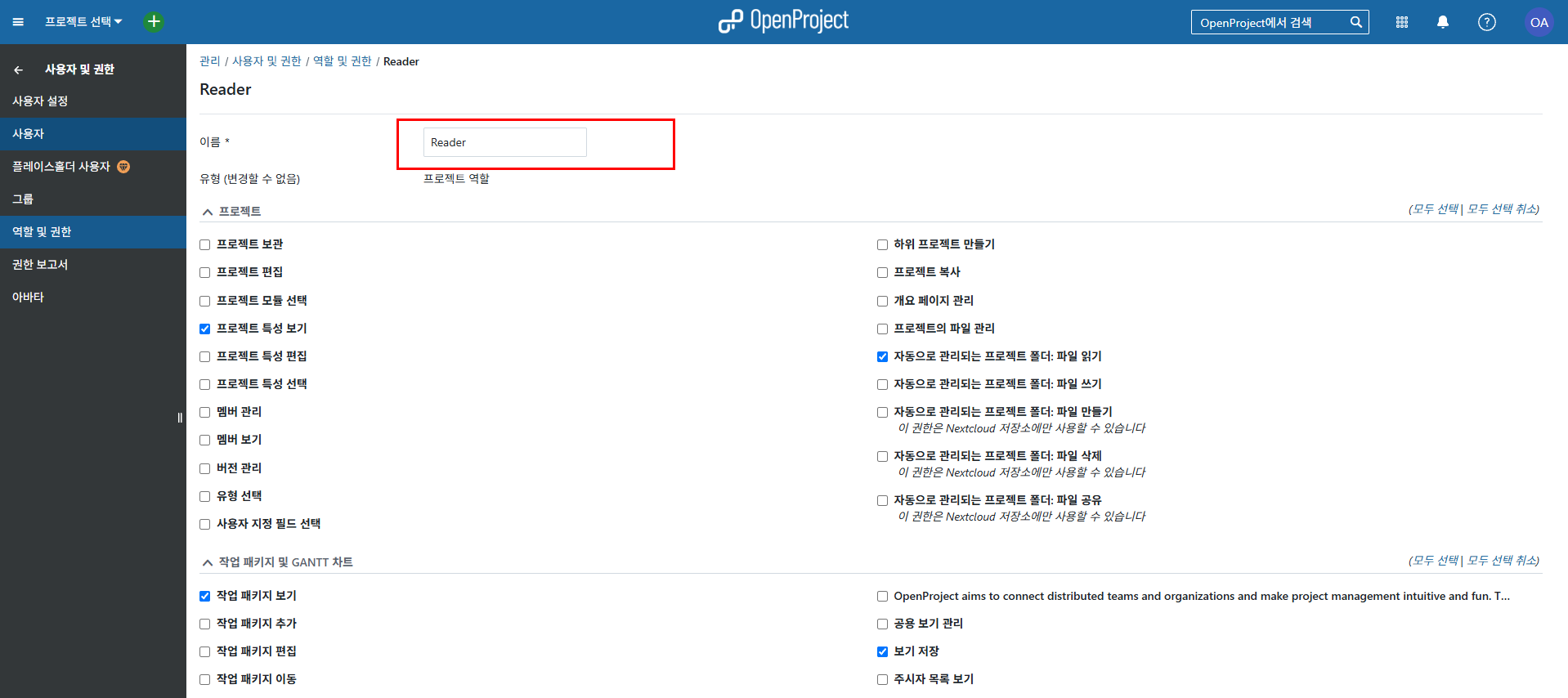Open the help question mark menu

click(1487, 22)
